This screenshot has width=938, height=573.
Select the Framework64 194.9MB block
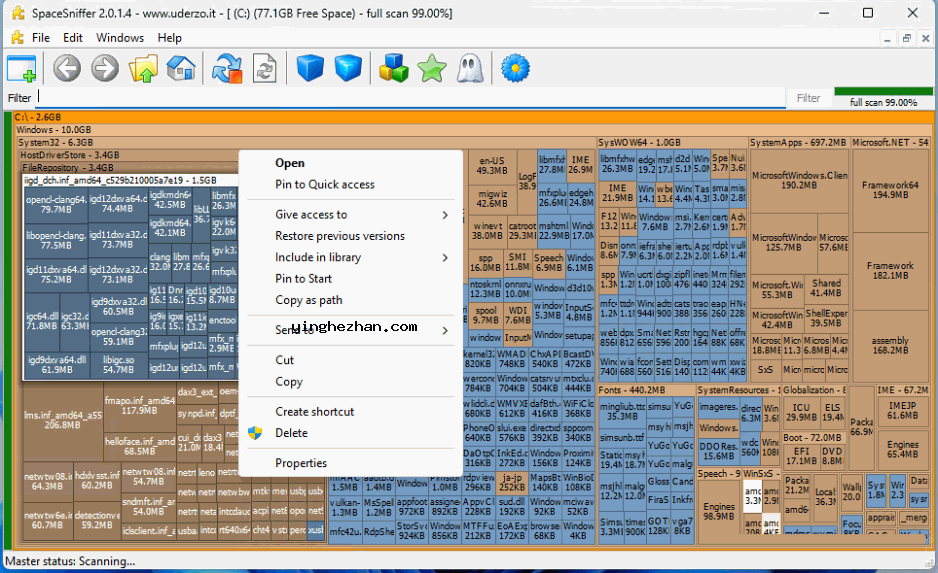coord(890,190)
